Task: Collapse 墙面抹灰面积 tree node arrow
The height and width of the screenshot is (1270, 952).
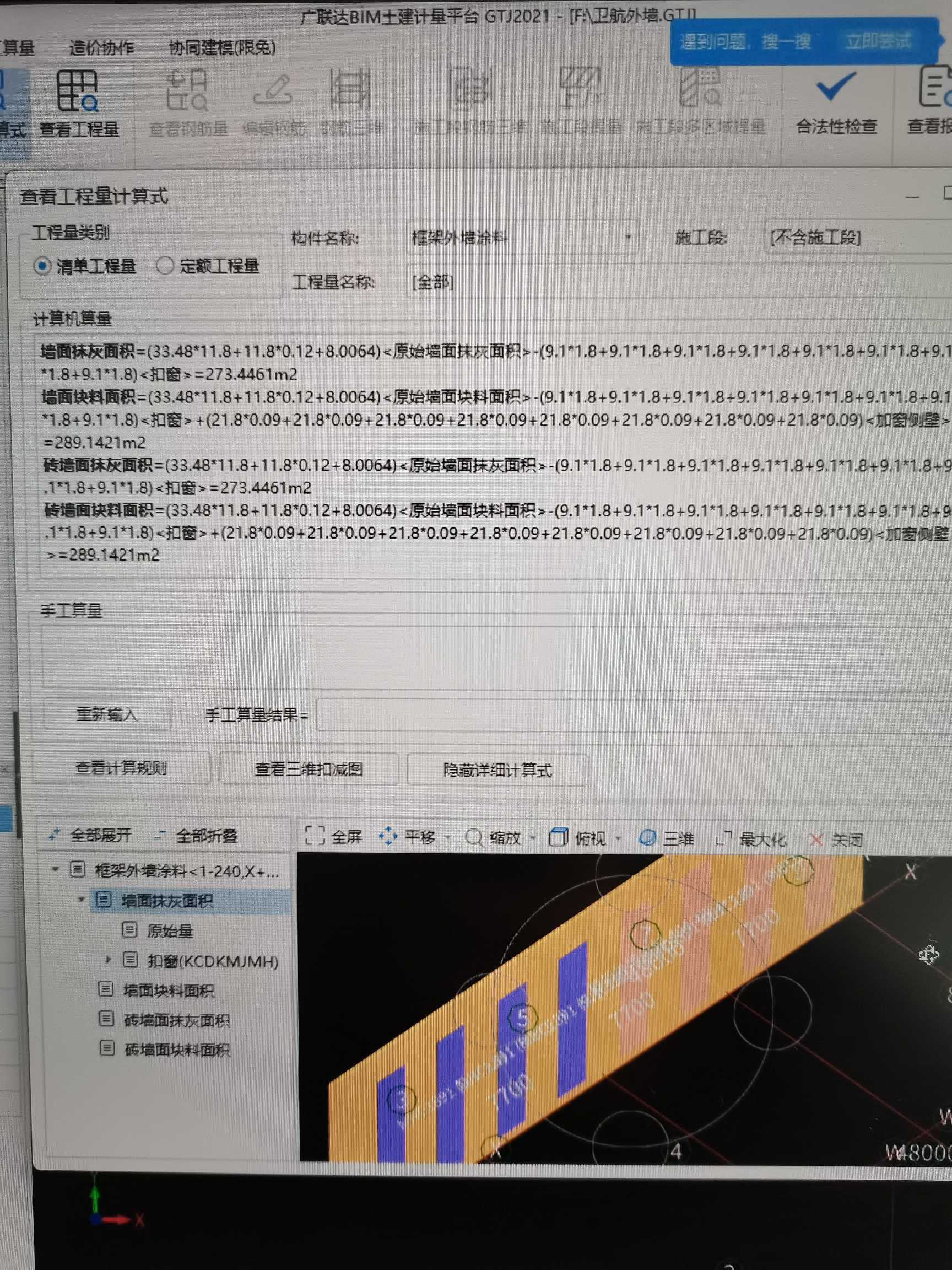Action: (x=82, y=900)
